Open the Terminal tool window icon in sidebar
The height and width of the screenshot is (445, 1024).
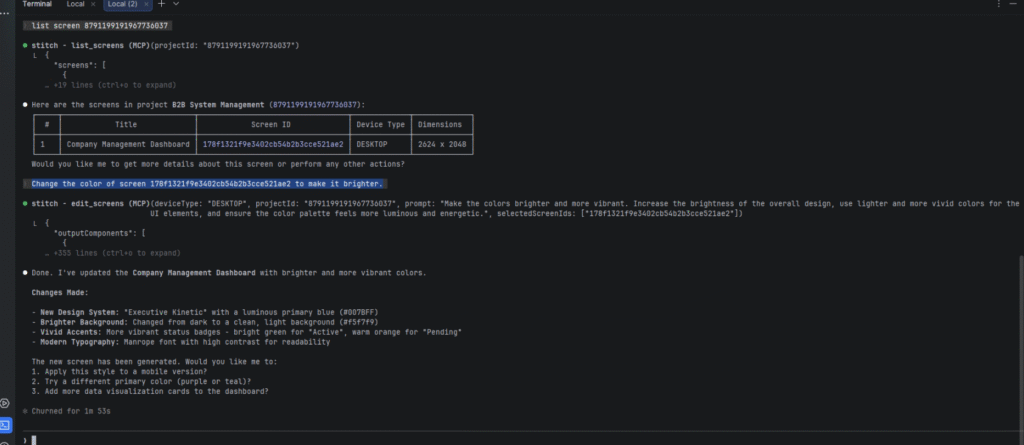tap(6, 424)
